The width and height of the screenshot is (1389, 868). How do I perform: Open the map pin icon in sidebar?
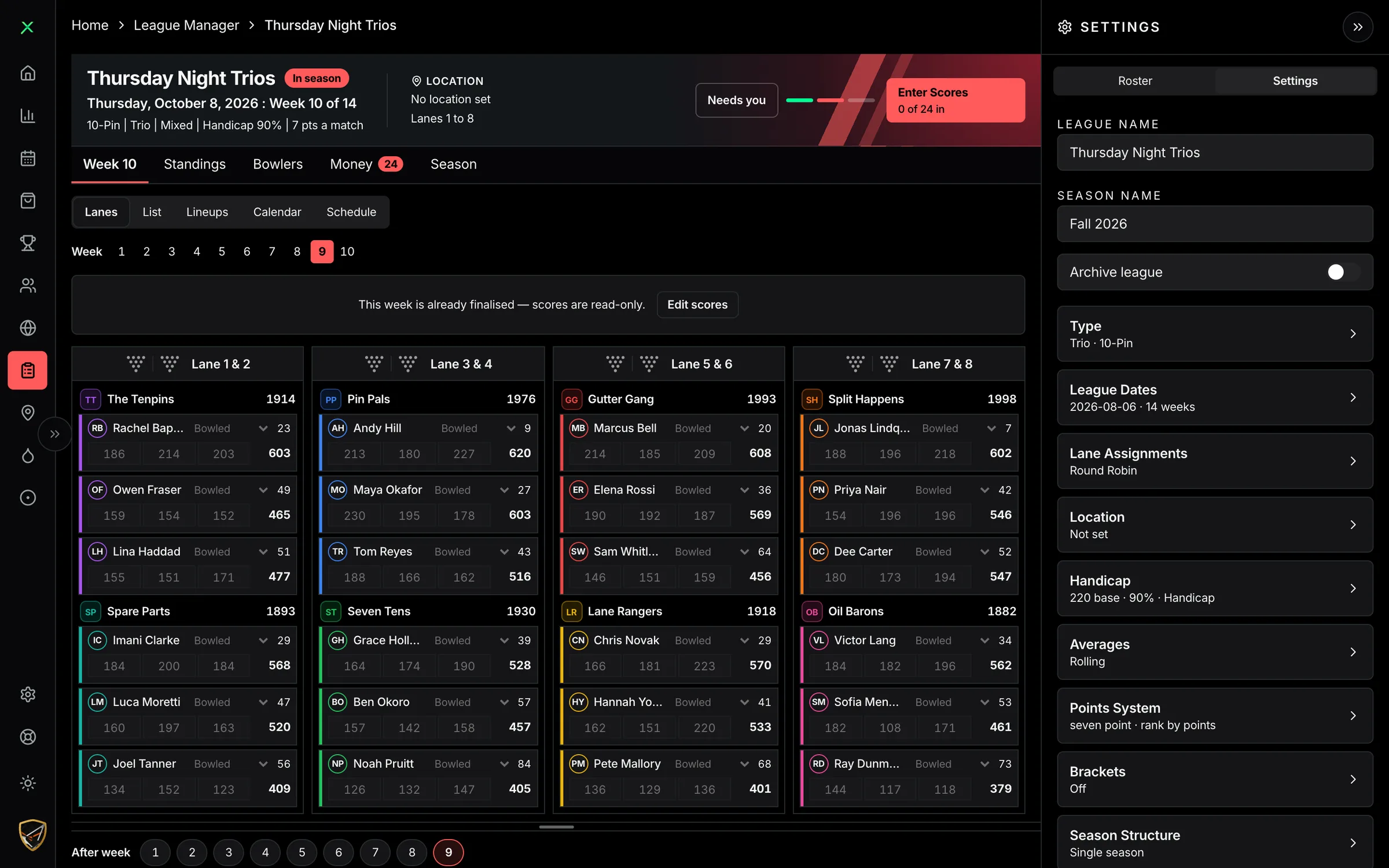[28, 413]
